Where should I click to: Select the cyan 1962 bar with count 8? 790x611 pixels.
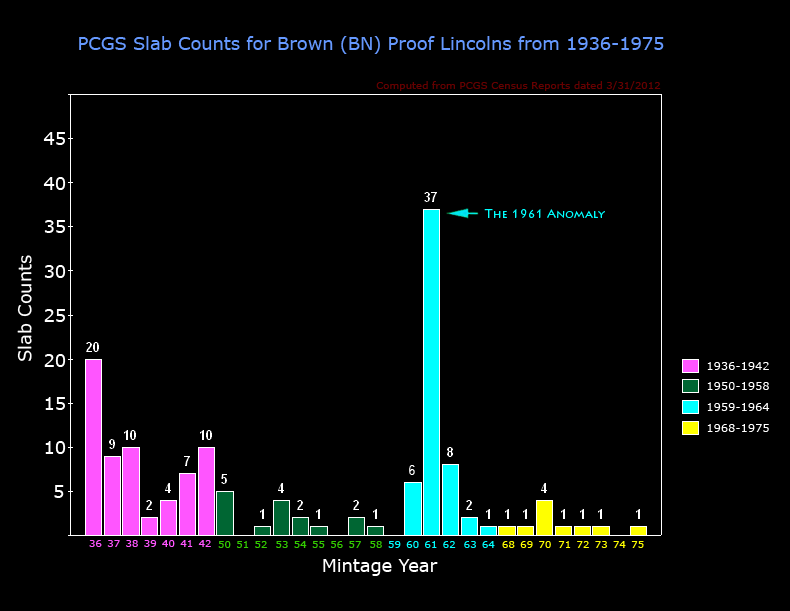click(x=450, y=500)
